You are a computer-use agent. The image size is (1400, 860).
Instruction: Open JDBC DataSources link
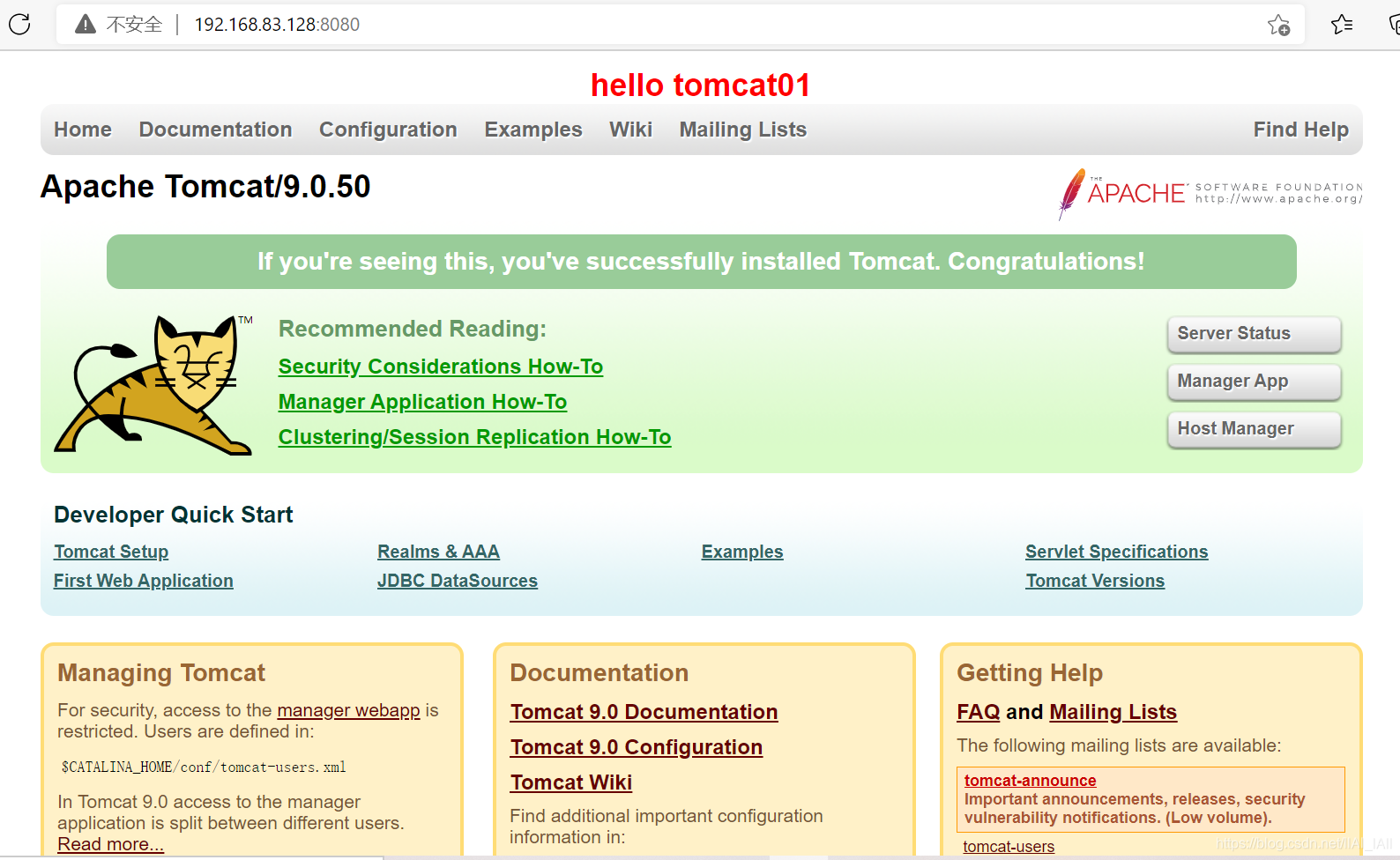point(458,581)
